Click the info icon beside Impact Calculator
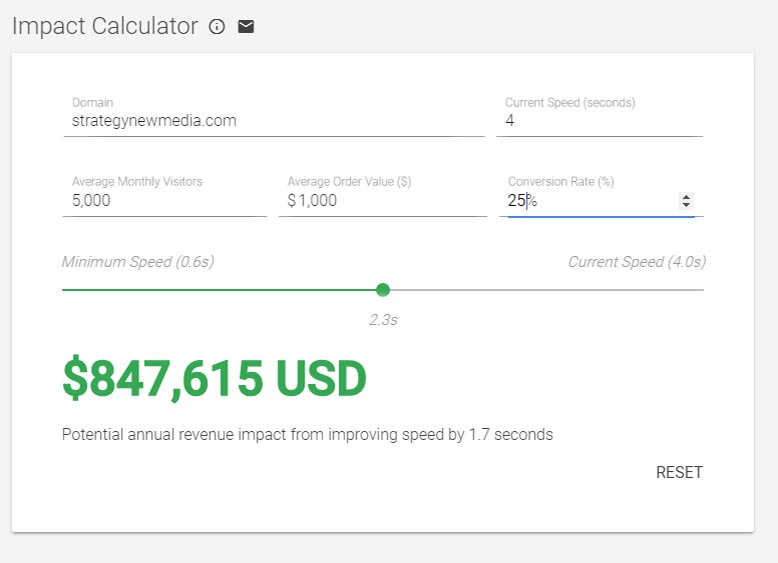The image size is (778, 563). pyautogui.click(x=217, y=27)
